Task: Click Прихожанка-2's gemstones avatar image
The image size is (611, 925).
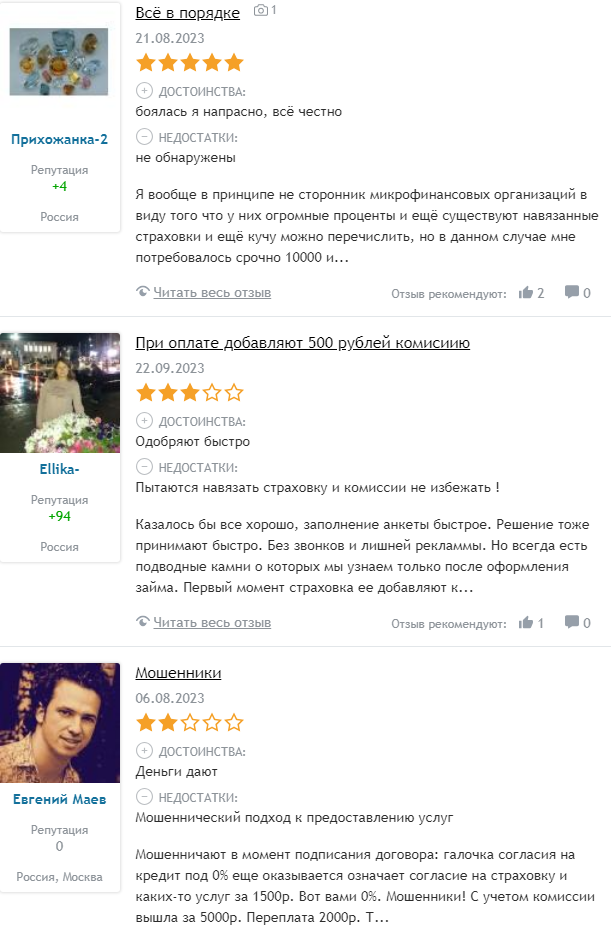Action: [59, 61]
